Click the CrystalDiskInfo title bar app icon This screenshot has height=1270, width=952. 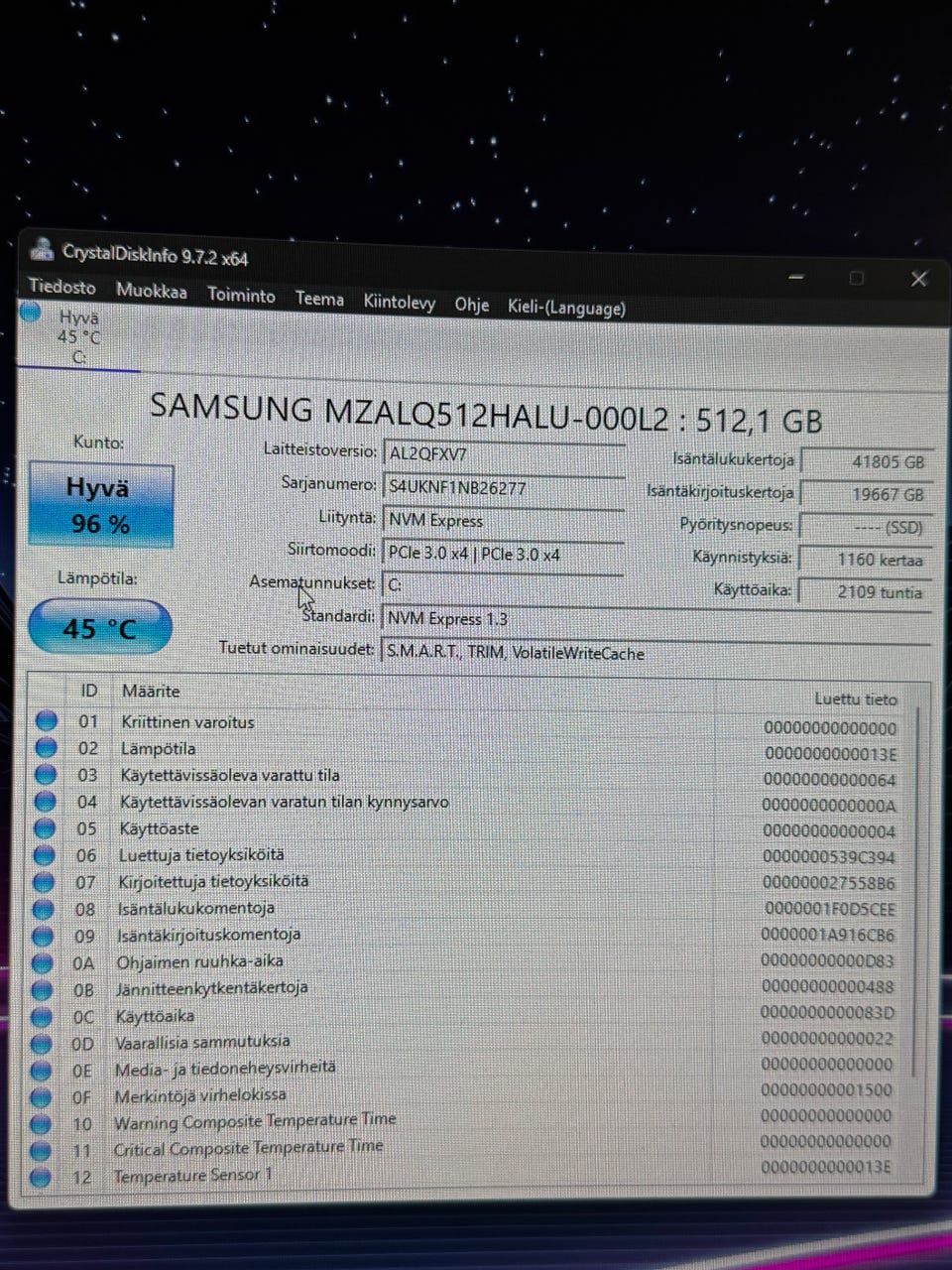coord(42,249)
